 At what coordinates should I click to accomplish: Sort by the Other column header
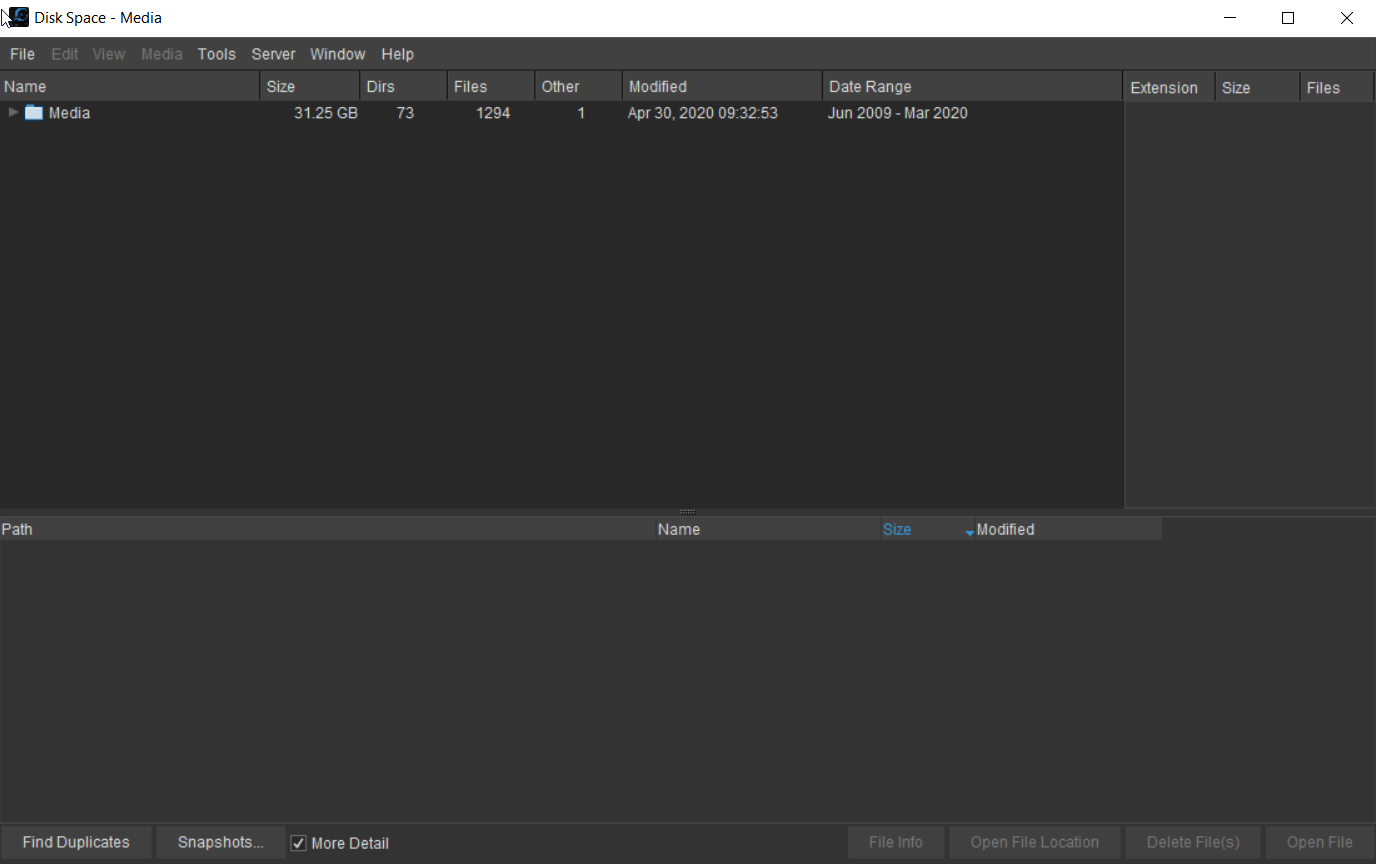(579, 87)
